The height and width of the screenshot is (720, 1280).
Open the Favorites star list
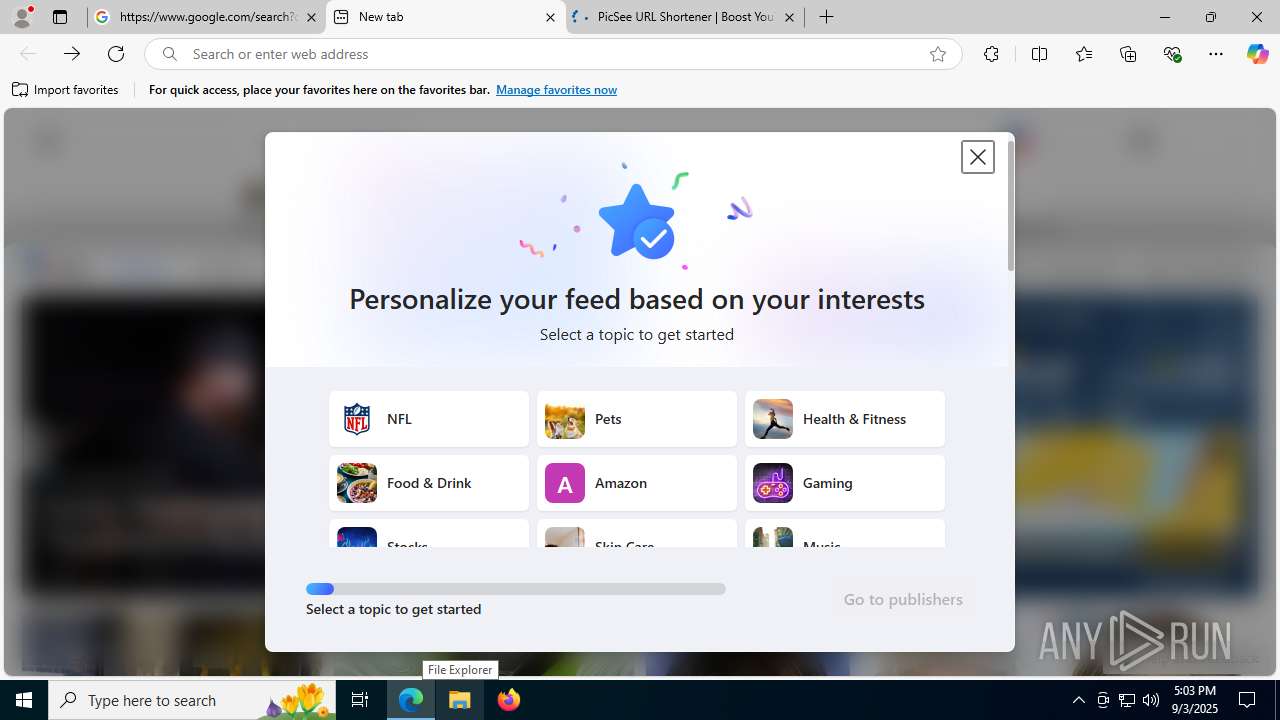tap(1083, 54)
